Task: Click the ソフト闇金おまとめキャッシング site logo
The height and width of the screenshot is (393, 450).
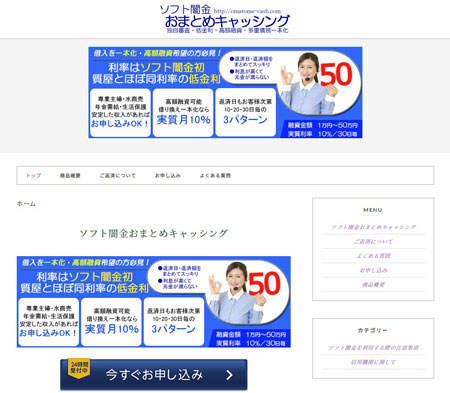Action: [x=224, y=18]
